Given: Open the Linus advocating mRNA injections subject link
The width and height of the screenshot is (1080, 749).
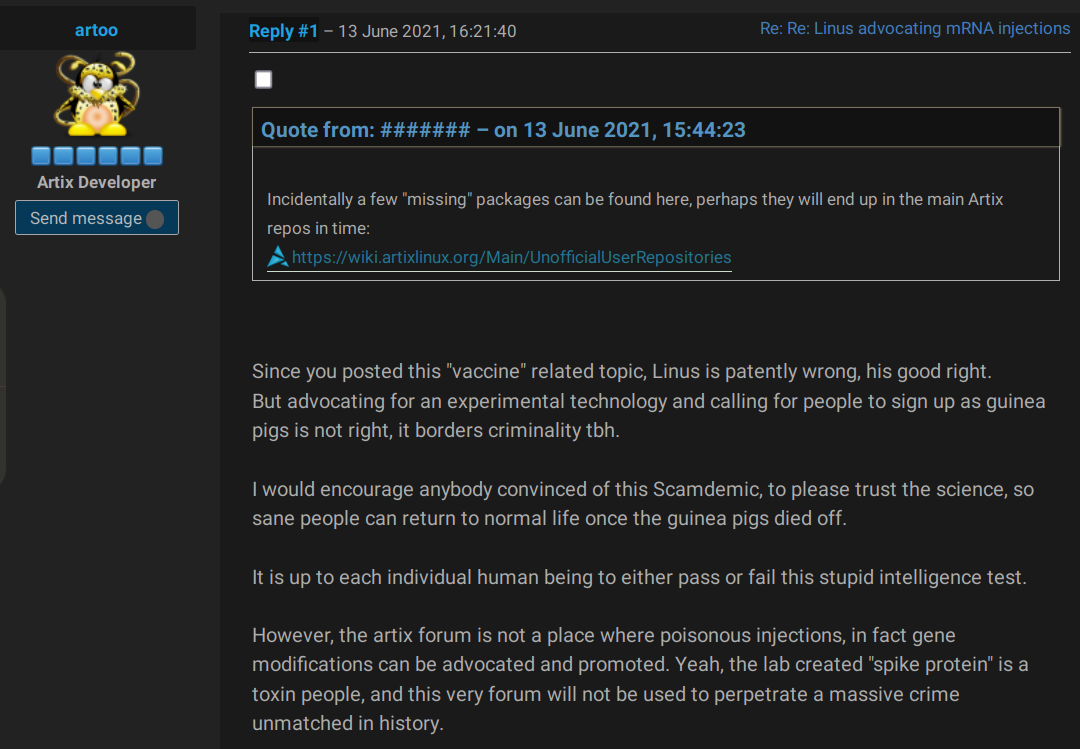Looking at the screenshot, I should click(x=914, y=29).
